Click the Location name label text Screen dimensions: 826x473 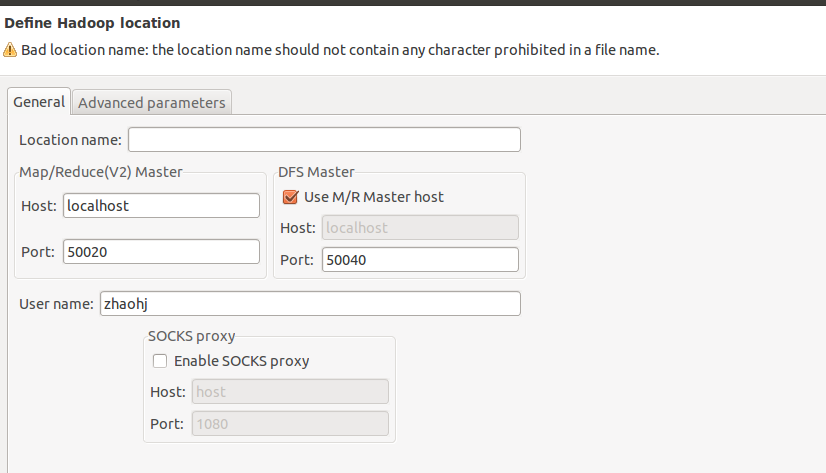70,140
